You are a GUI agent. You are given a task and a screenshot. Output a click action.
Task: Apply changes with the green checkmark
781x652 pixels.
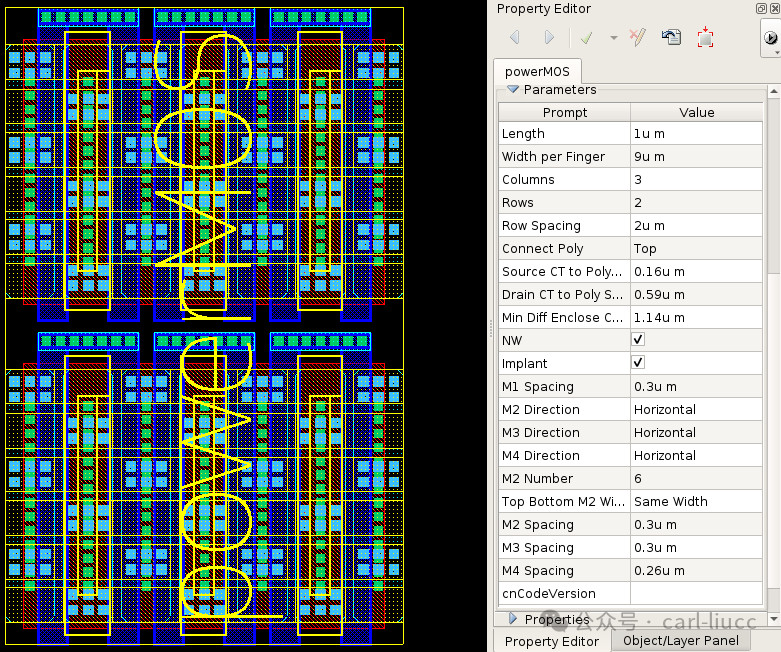587,37
